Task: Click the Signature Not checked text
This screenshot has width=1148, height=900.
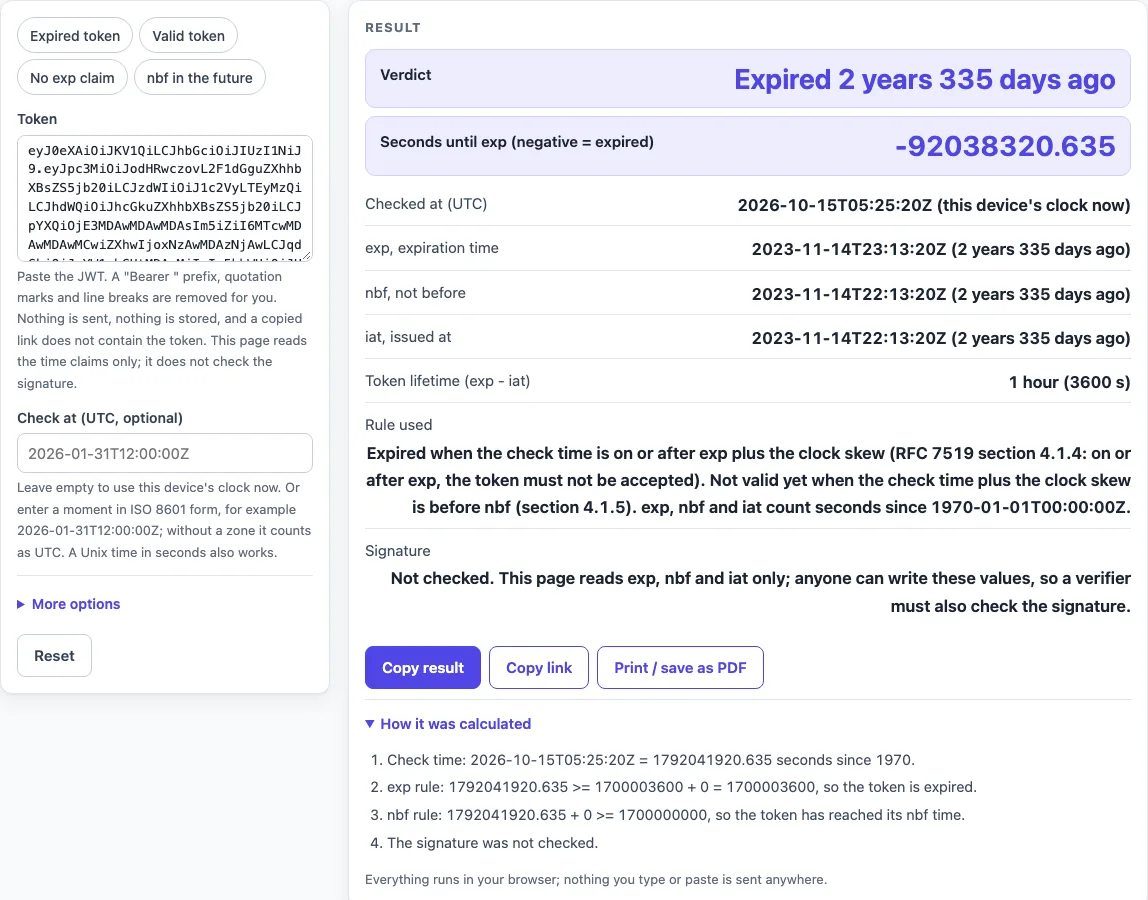Action: pos(761,592)
